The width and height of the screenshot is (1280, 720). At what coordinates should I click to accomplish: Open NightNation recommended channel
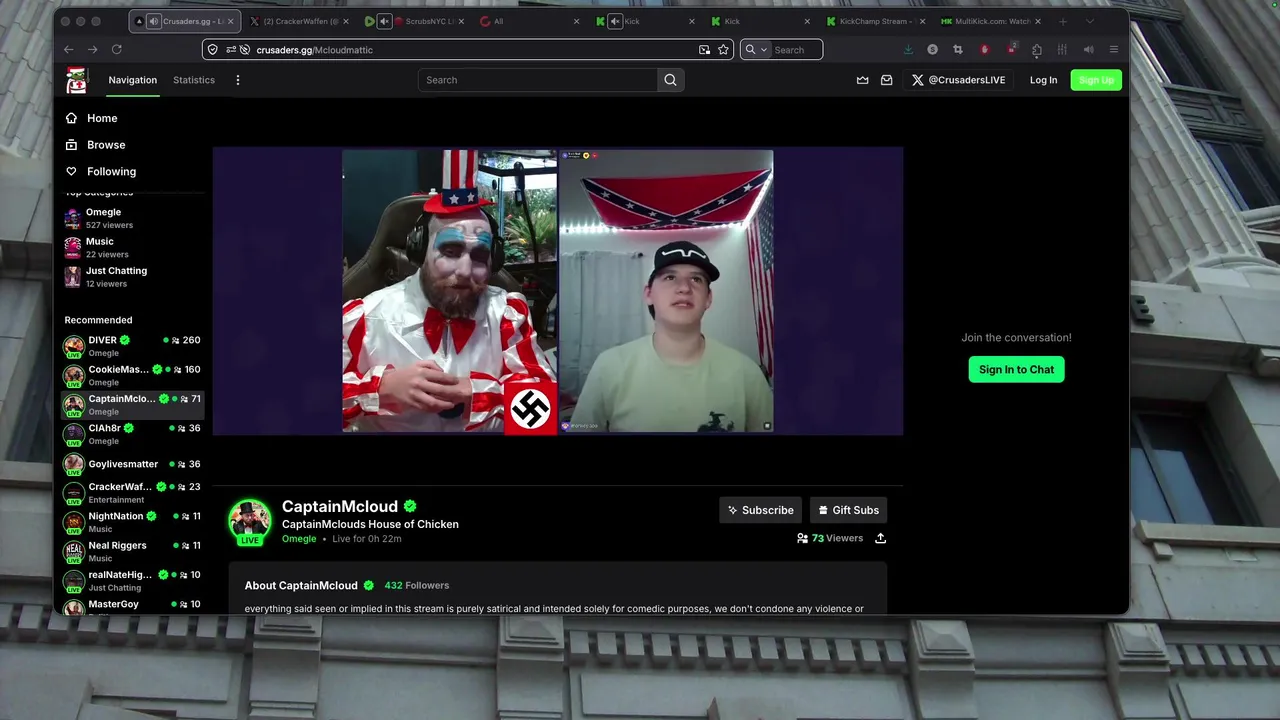click(x=132, y=522)
